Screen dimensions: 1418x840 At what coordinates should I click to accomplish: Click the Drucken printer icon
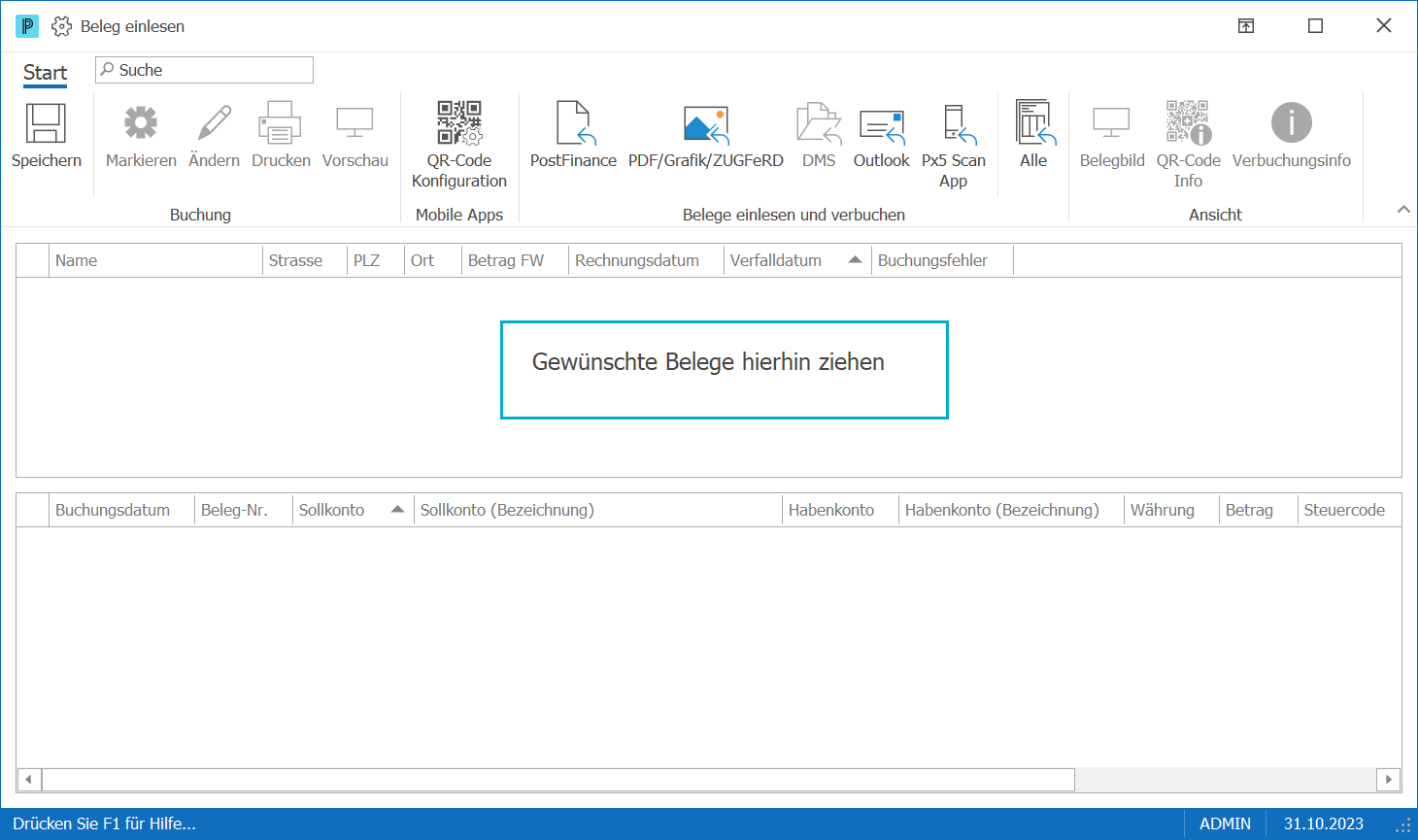pos(280,123)
